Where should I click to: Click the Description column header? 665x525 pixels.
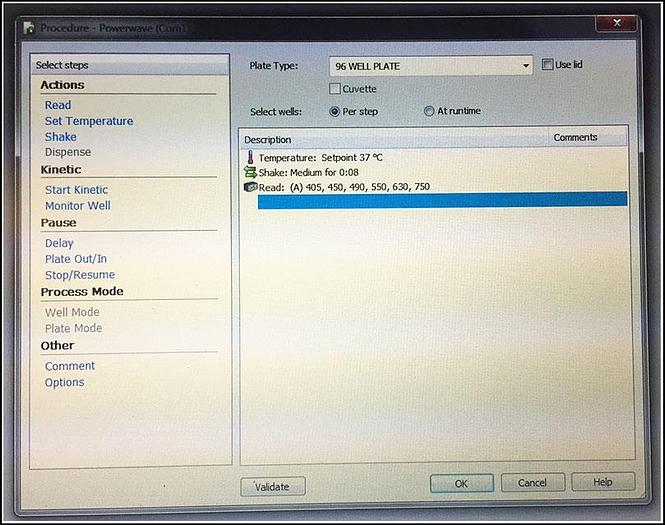click(x=394, y=139)
